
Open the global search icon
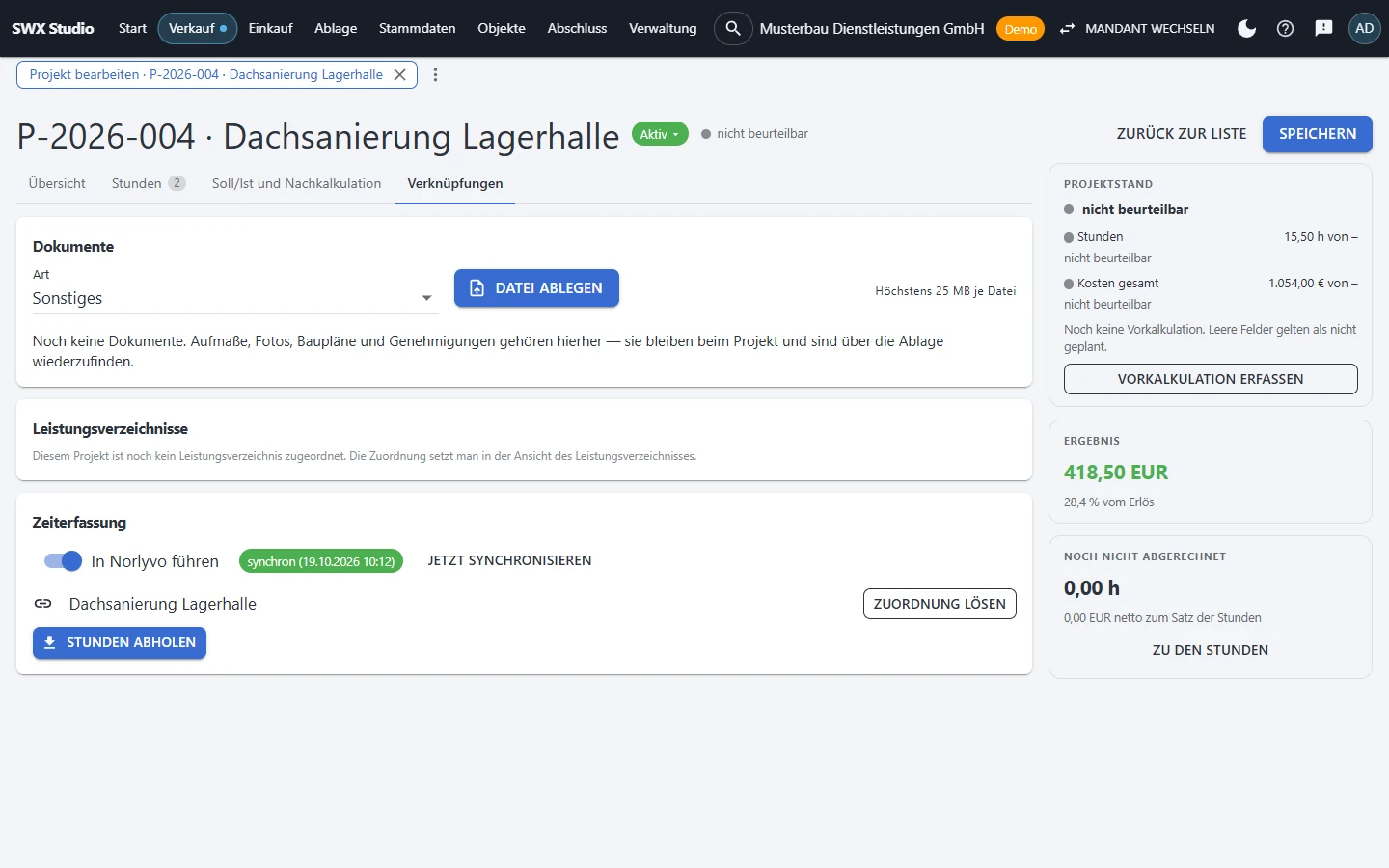[x=733, y=28]
